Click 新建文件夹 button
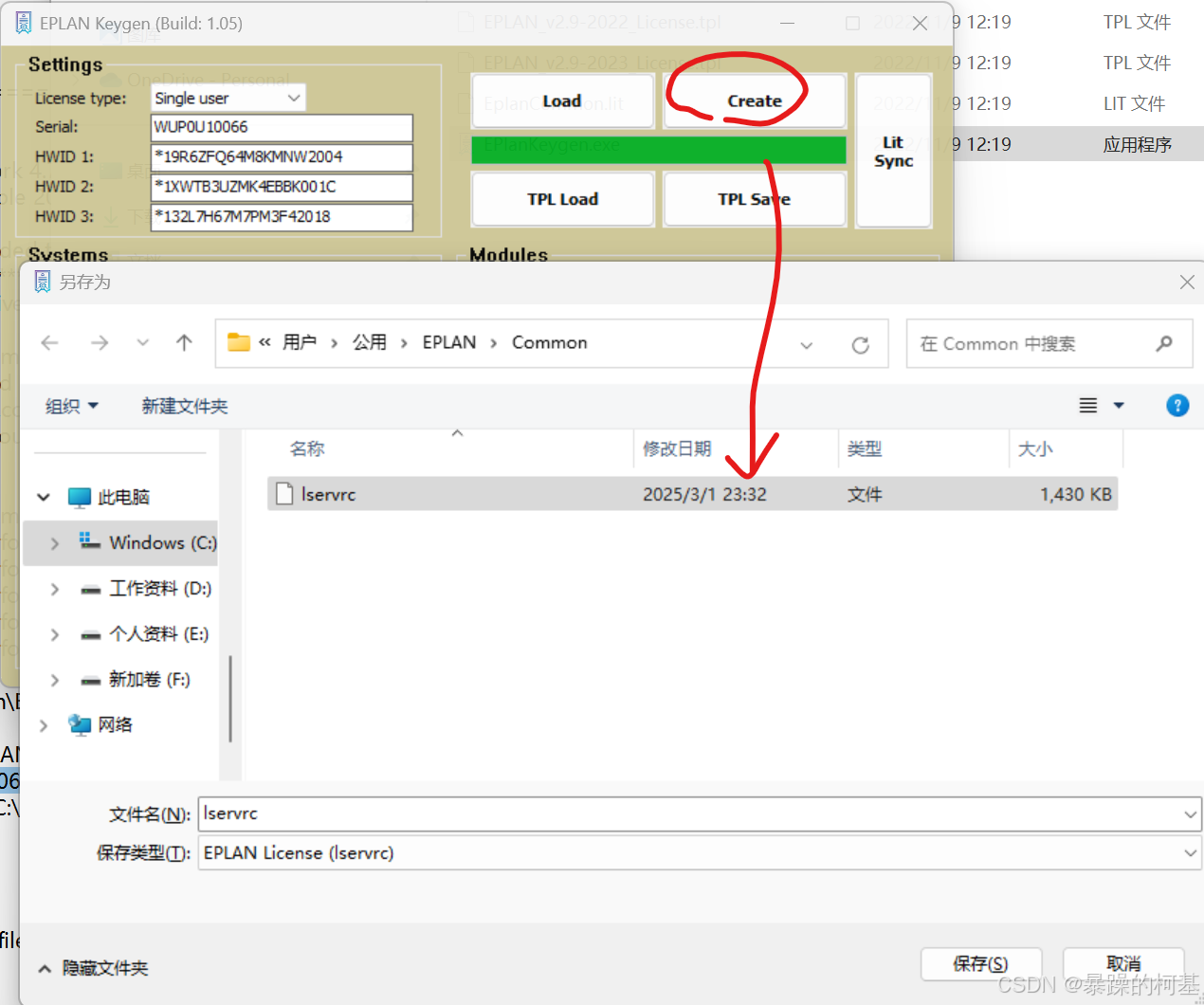The width and height of the screenshot is (1204, 1005). click(x=185, y=406)
